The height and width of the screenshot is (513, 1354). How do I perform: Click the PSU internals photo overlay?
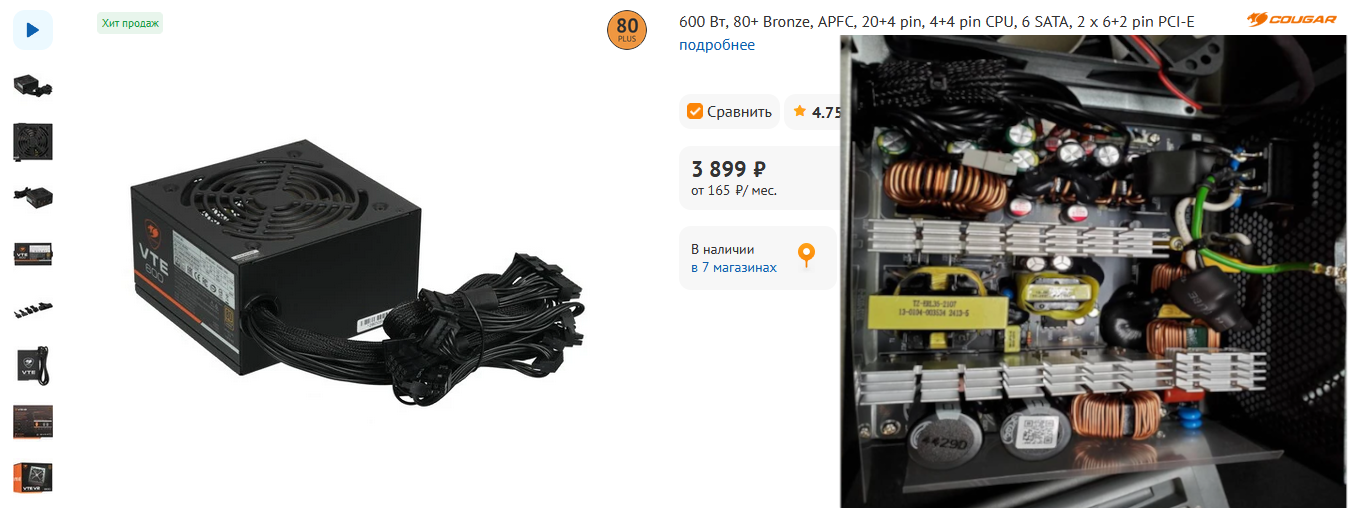1093,271
